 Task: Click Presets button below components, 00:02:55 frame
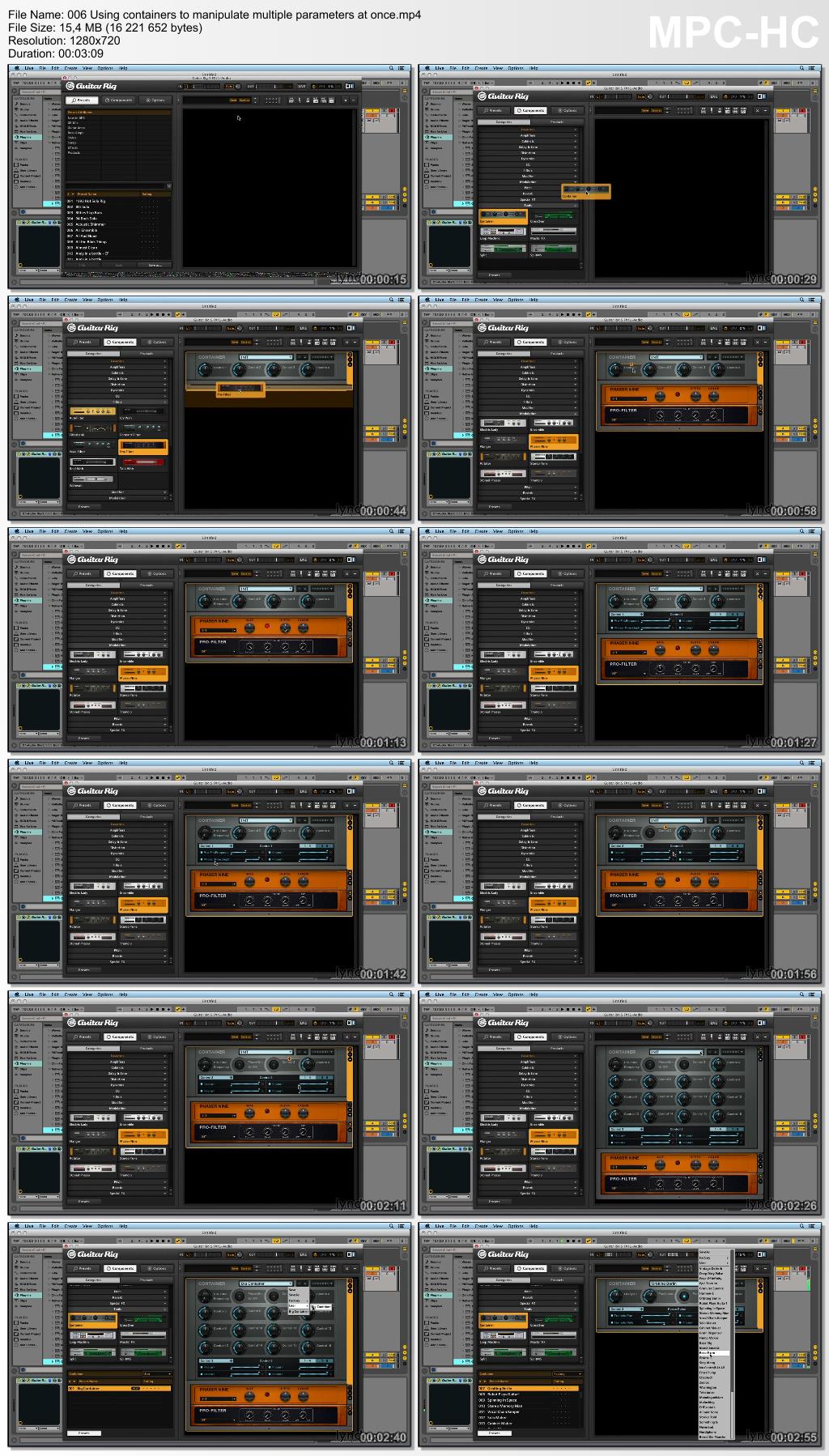click(x=495, y=1433)
